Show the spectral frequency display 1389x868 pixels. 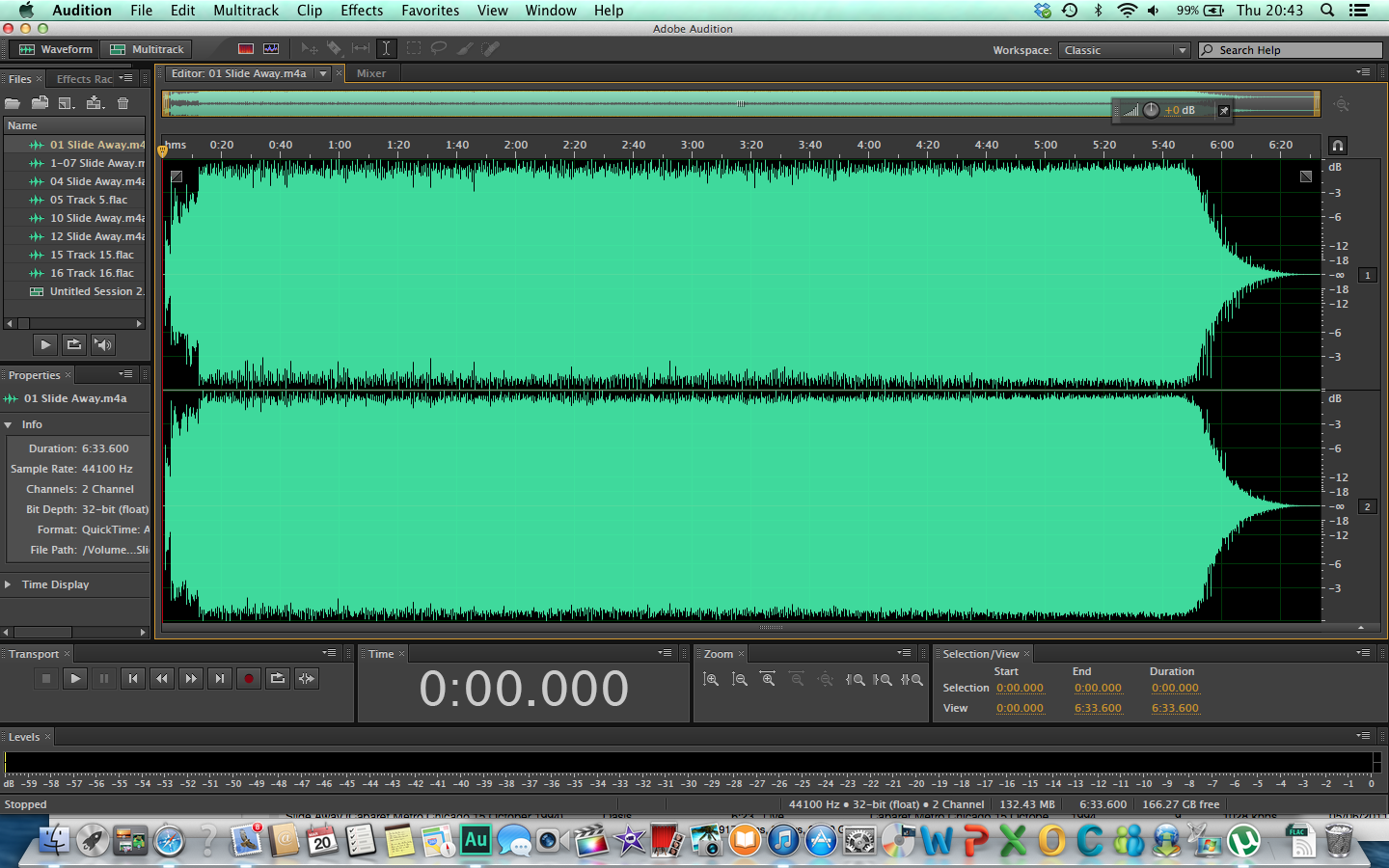pos(246,48)
